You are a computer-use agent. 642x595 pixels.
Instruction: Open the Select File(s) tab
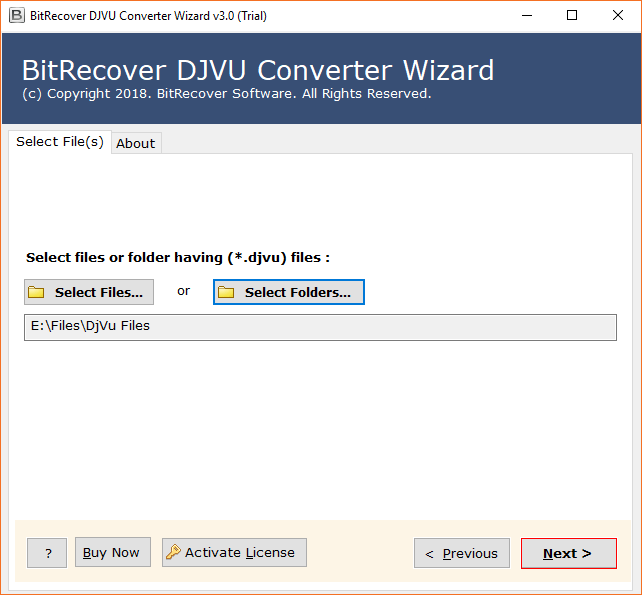tap(60, 142)
